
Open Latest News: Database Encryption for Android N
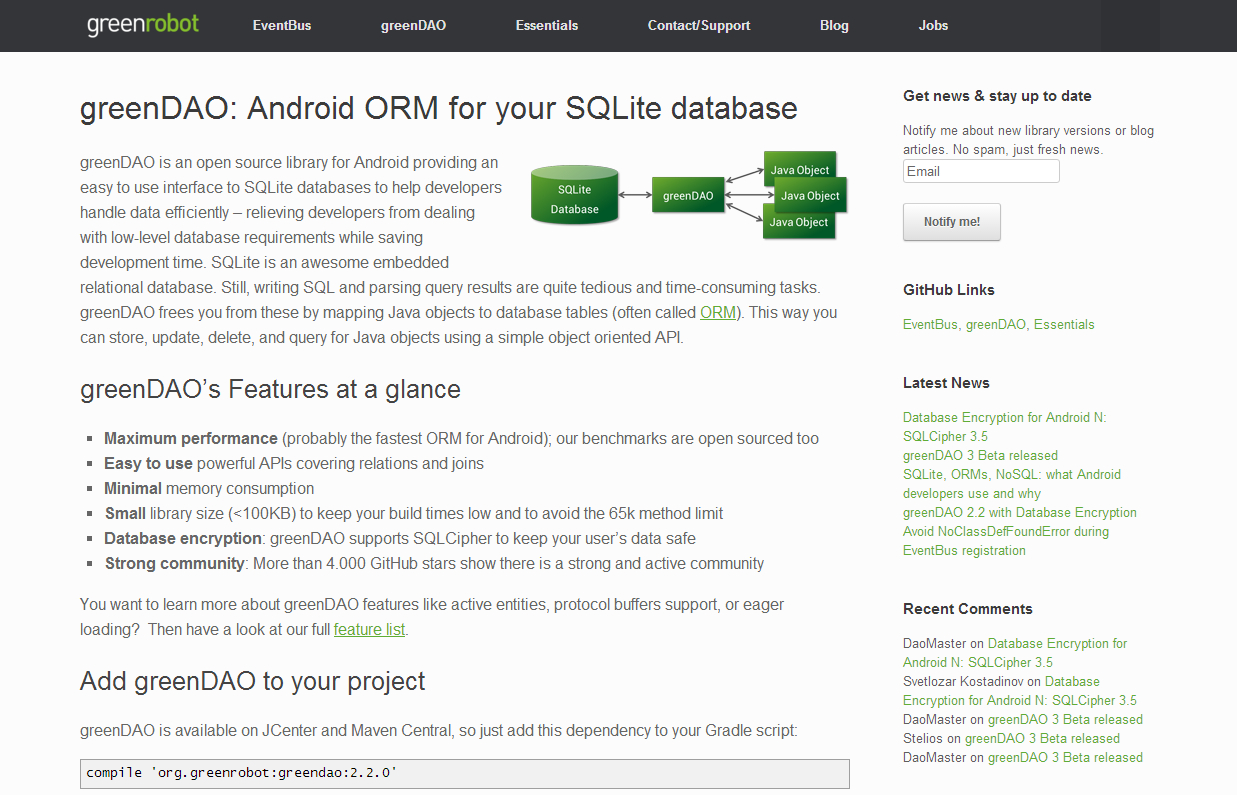pyautogui.click(x=1005, y=427)
